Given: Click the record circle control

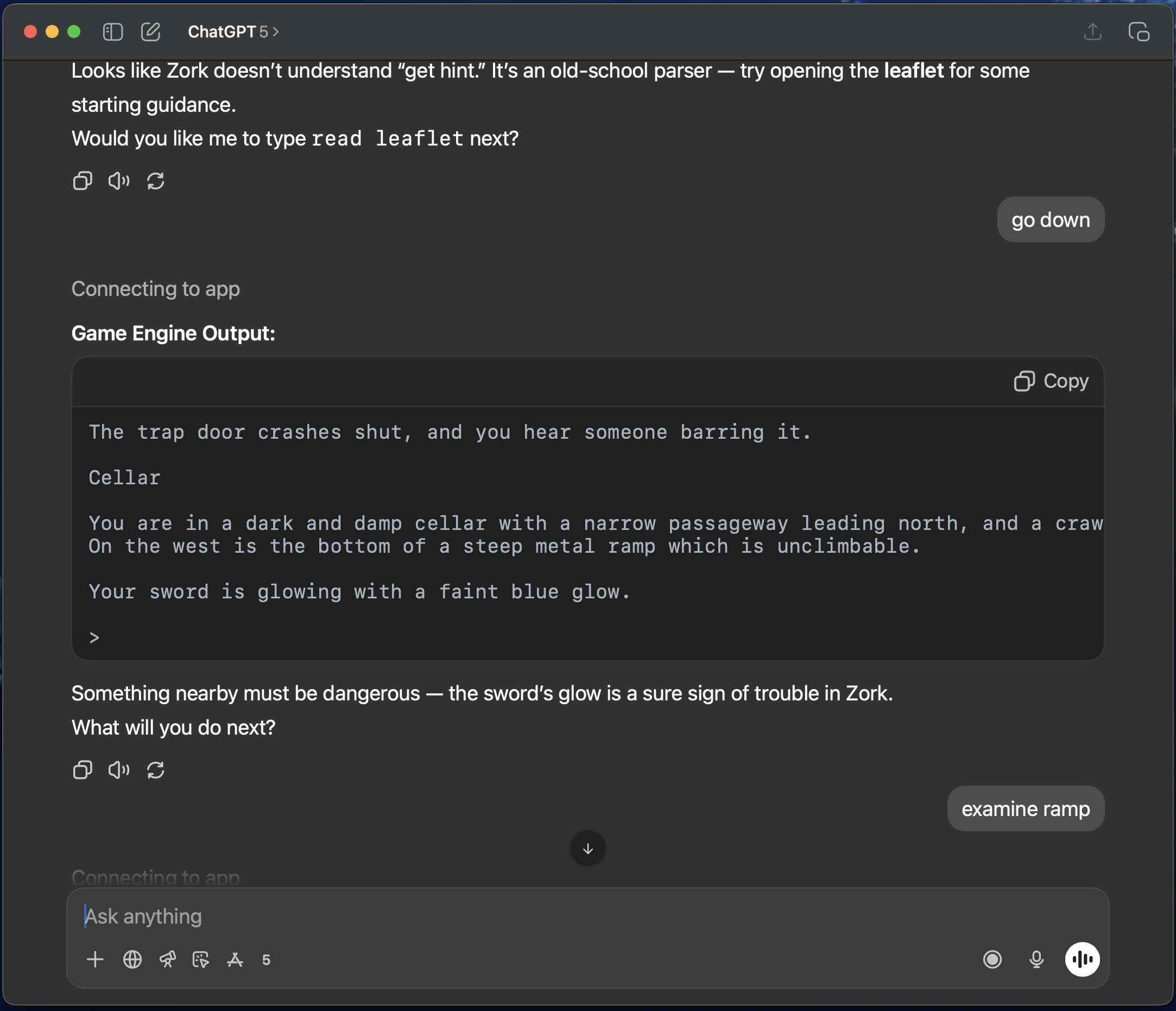Looking at the screenshot, I should point(992,959).
